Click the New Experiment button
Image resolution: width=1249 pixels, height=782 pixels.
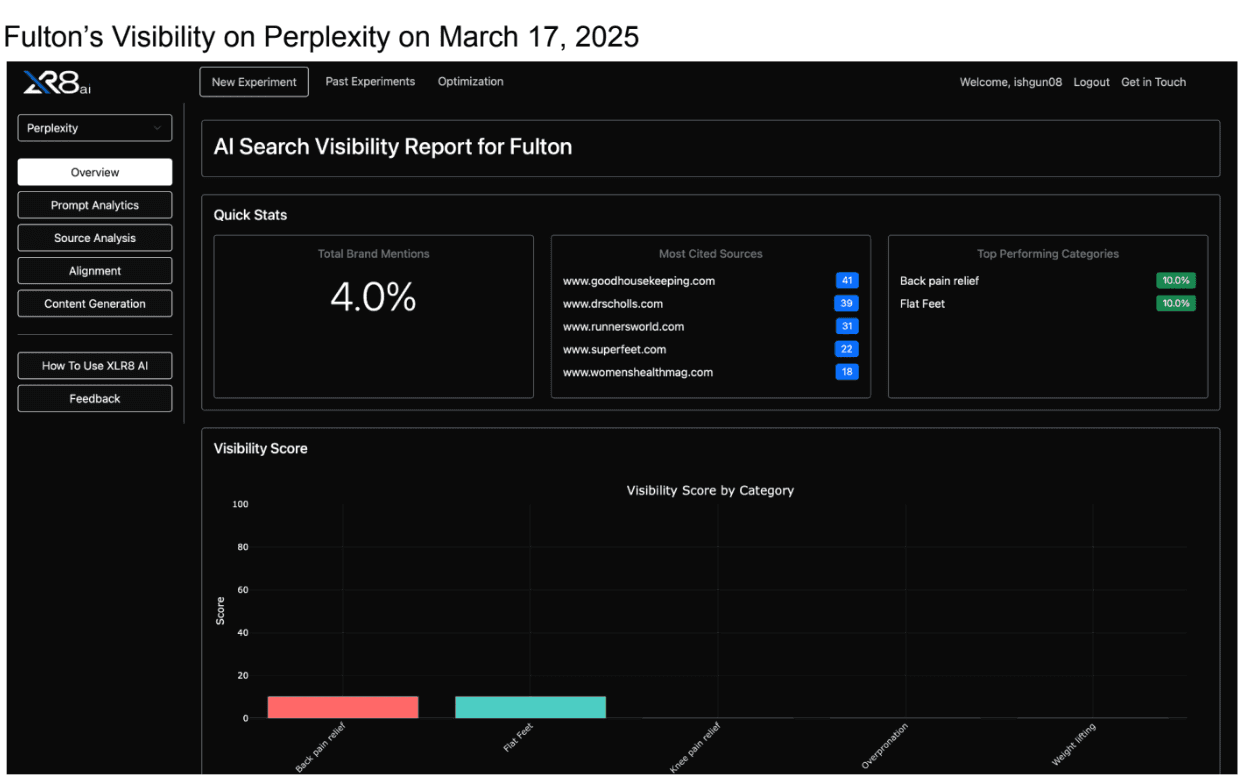pyautogui.click(x=253, y=81)
